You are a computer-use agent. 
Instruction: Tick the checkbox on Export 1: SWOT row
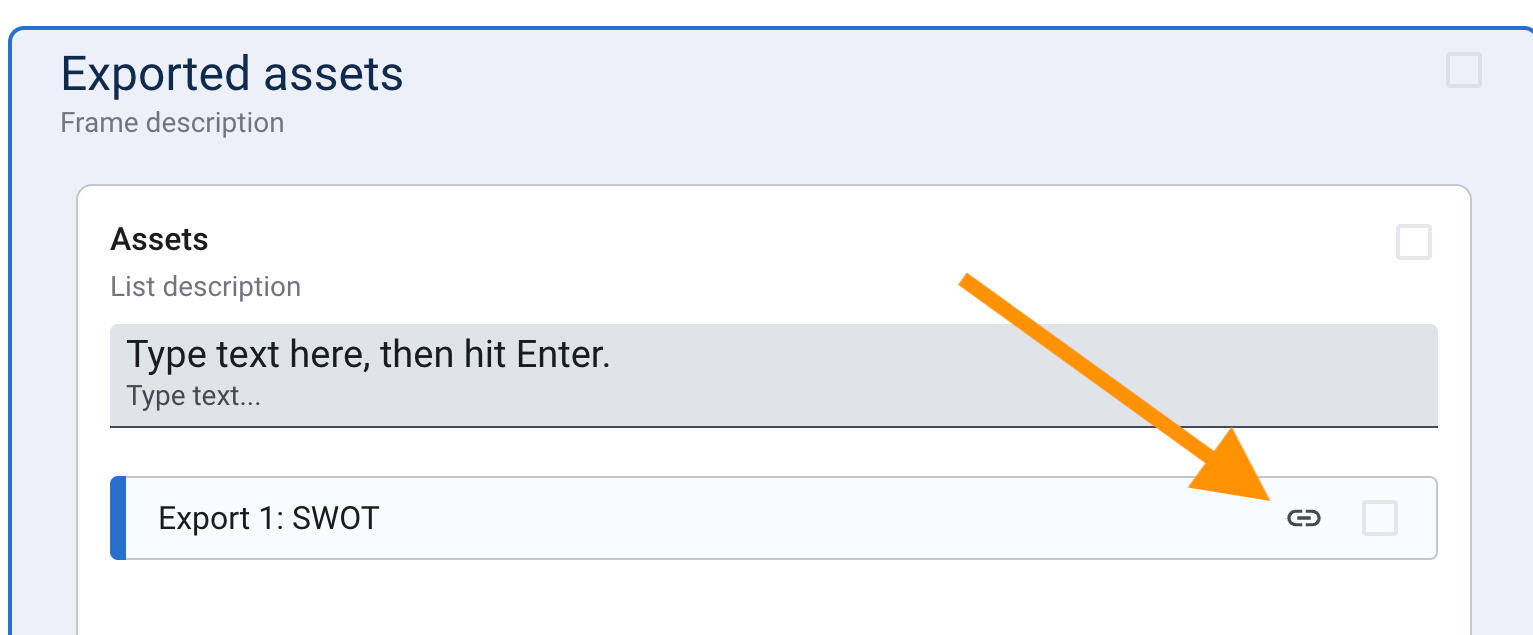(1380, 518)
